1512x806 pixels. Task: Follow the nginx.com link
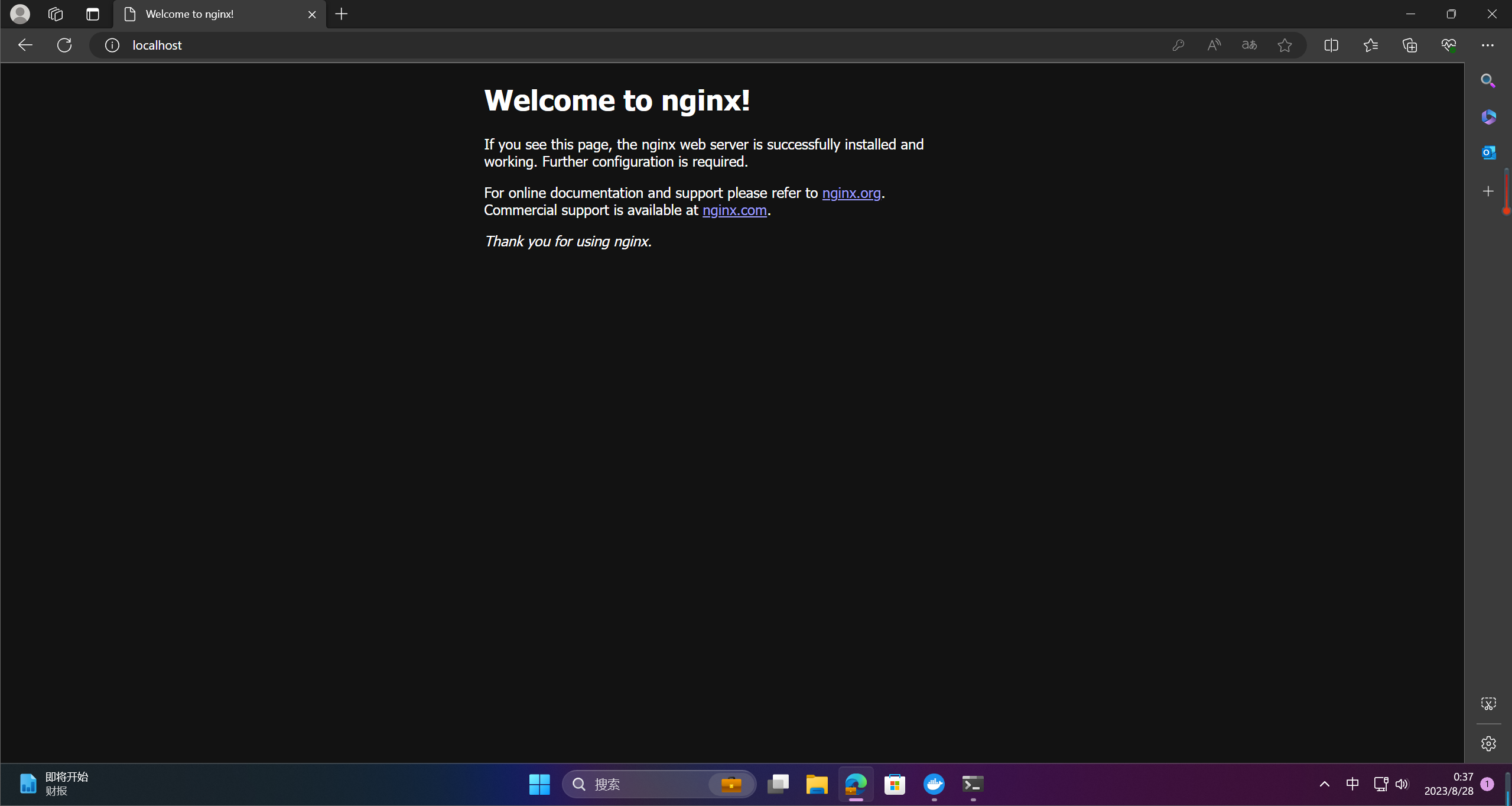(734, 210)
